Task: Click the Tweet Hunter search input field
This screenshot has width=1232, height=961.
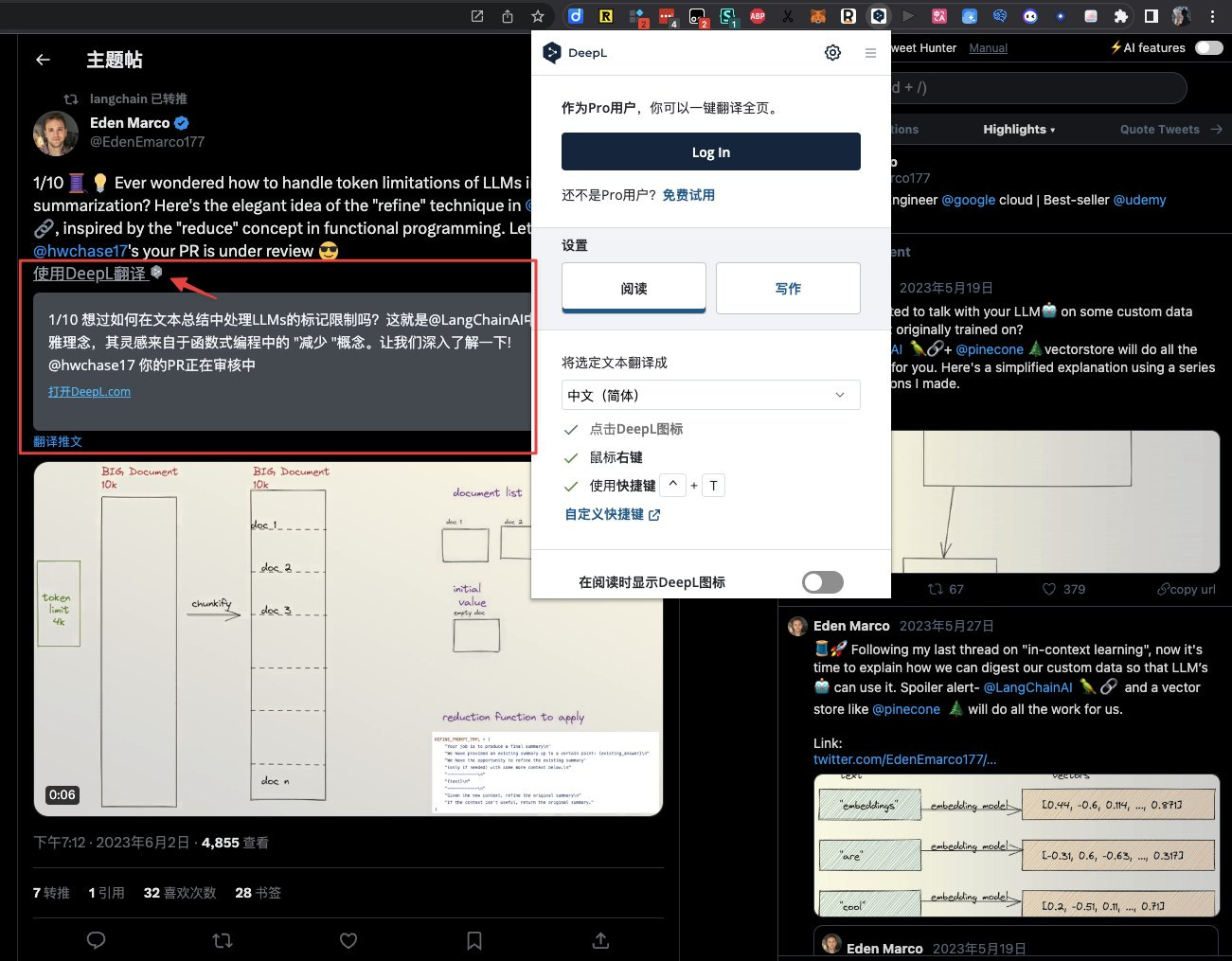Action: [1039, 88]
